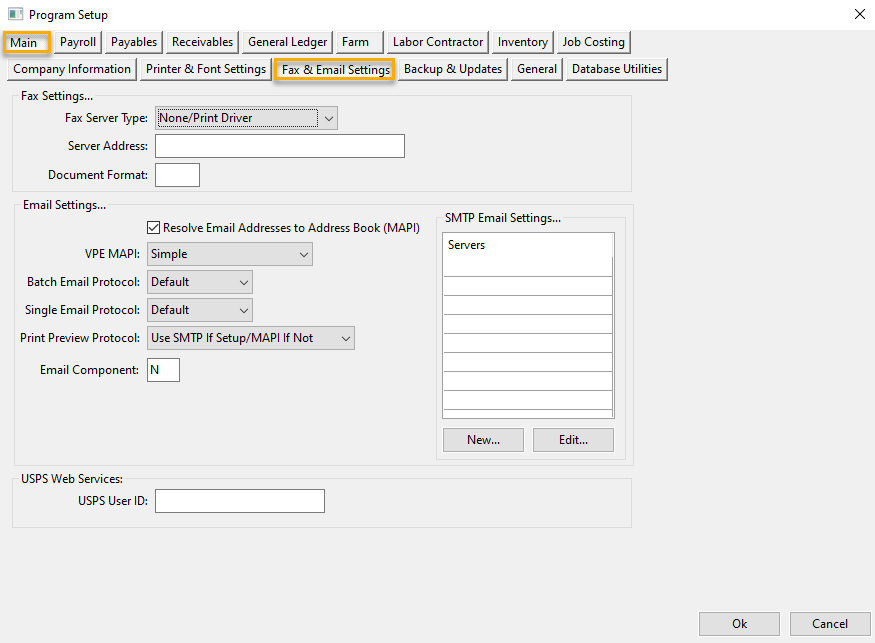Click the Program Setup window icon
Viewport: 875px width, 643px height.
(15, 15)
